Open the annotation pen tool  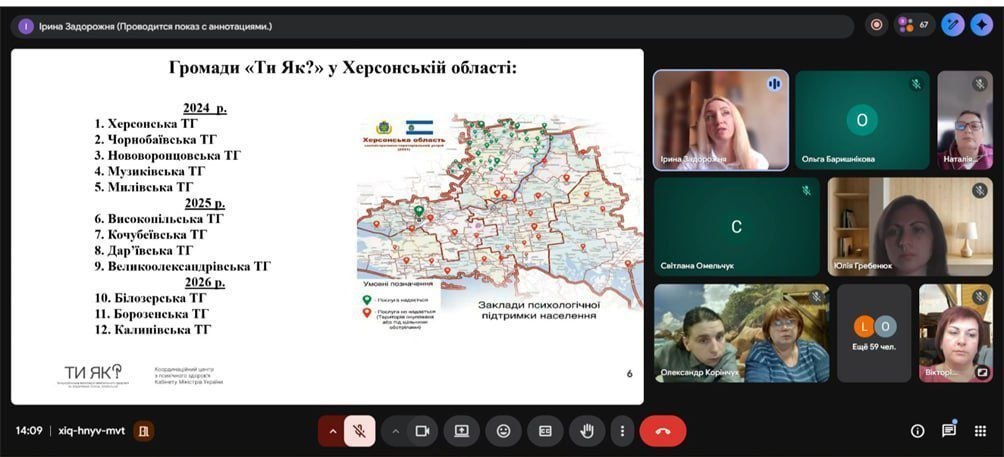[953, 25]
